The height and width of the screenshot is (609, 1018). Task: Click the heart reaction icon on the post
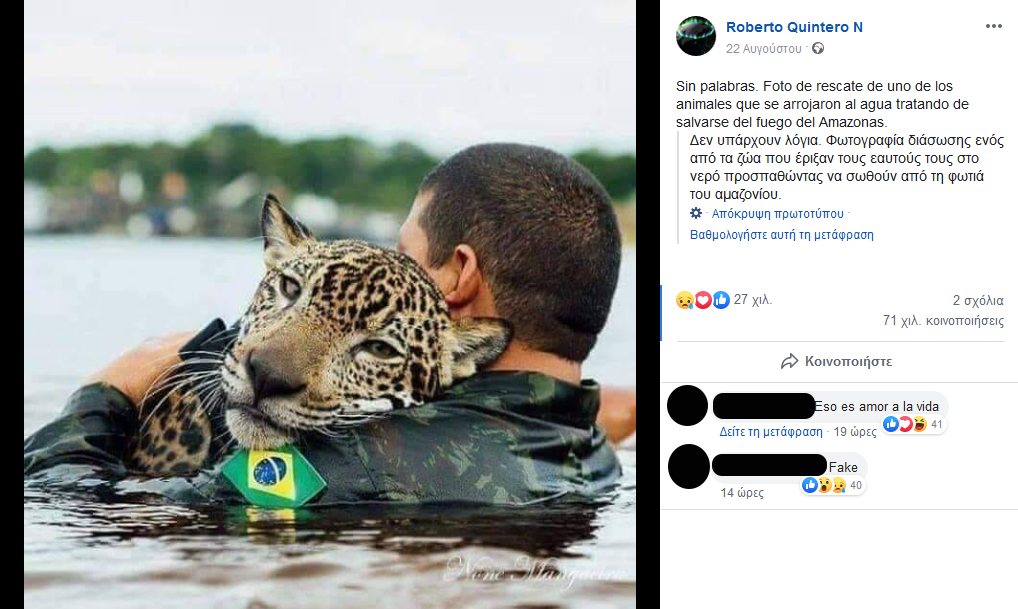pos(702,299)
